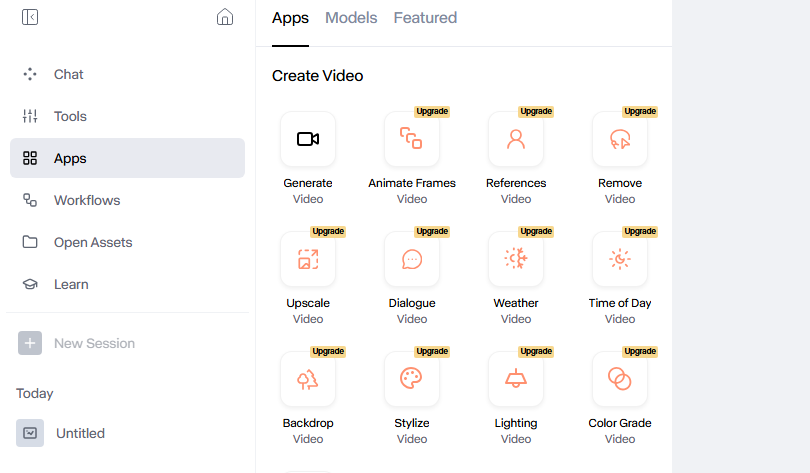This screenshot has height=473, width=810.
Task: Select the Color Grade video app
Action: pyautogui.click(x=620, y=379)
